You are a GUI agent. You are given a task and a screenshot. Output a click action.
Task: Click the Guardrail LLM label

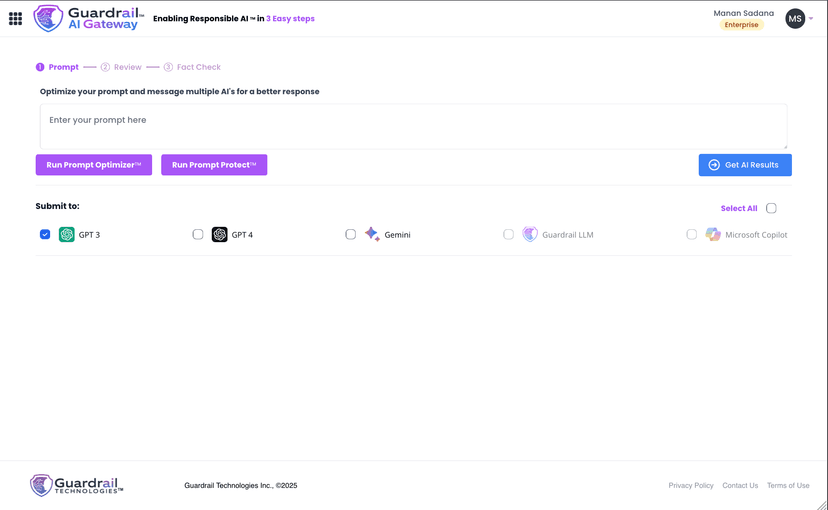coord(568,235)
